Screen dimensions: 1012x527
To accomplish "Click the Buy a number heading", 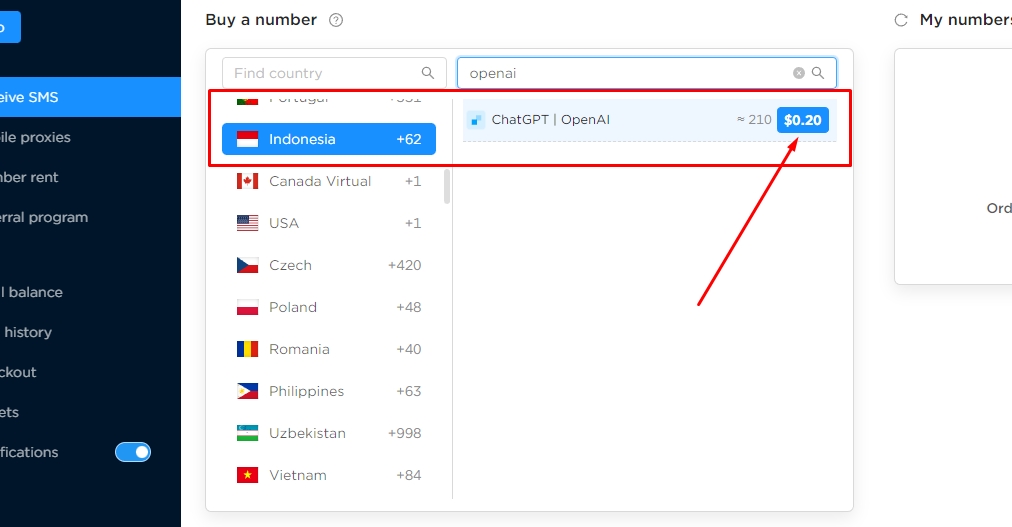I will 261,20.
